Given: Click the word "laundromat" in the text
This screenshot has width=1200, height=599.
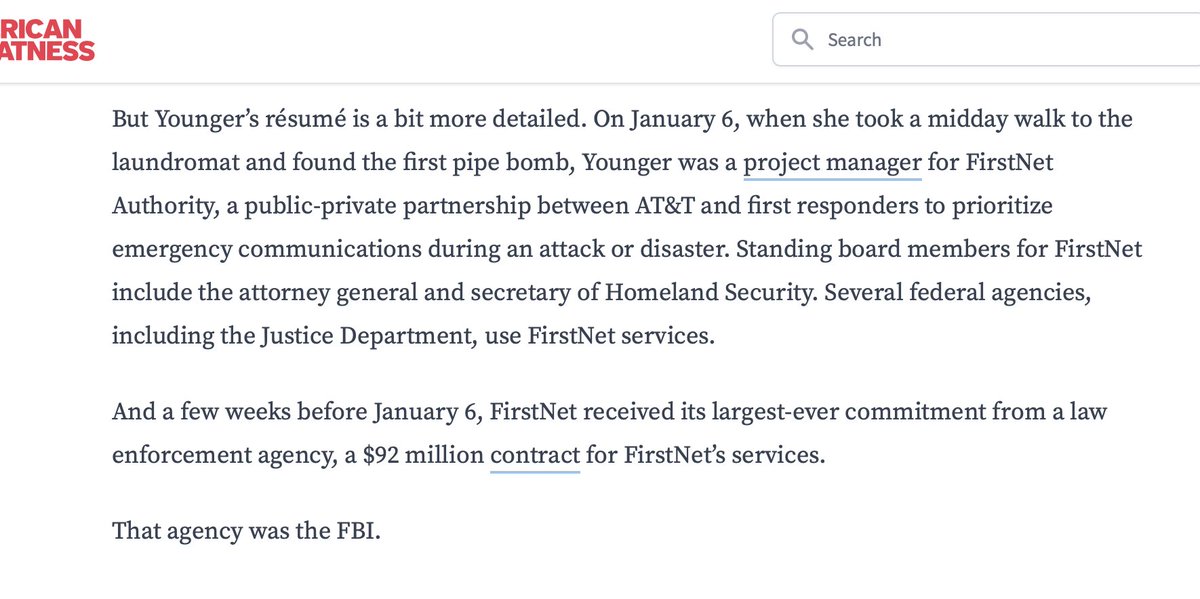Looking at the screenshot, I should click(166, 163).
